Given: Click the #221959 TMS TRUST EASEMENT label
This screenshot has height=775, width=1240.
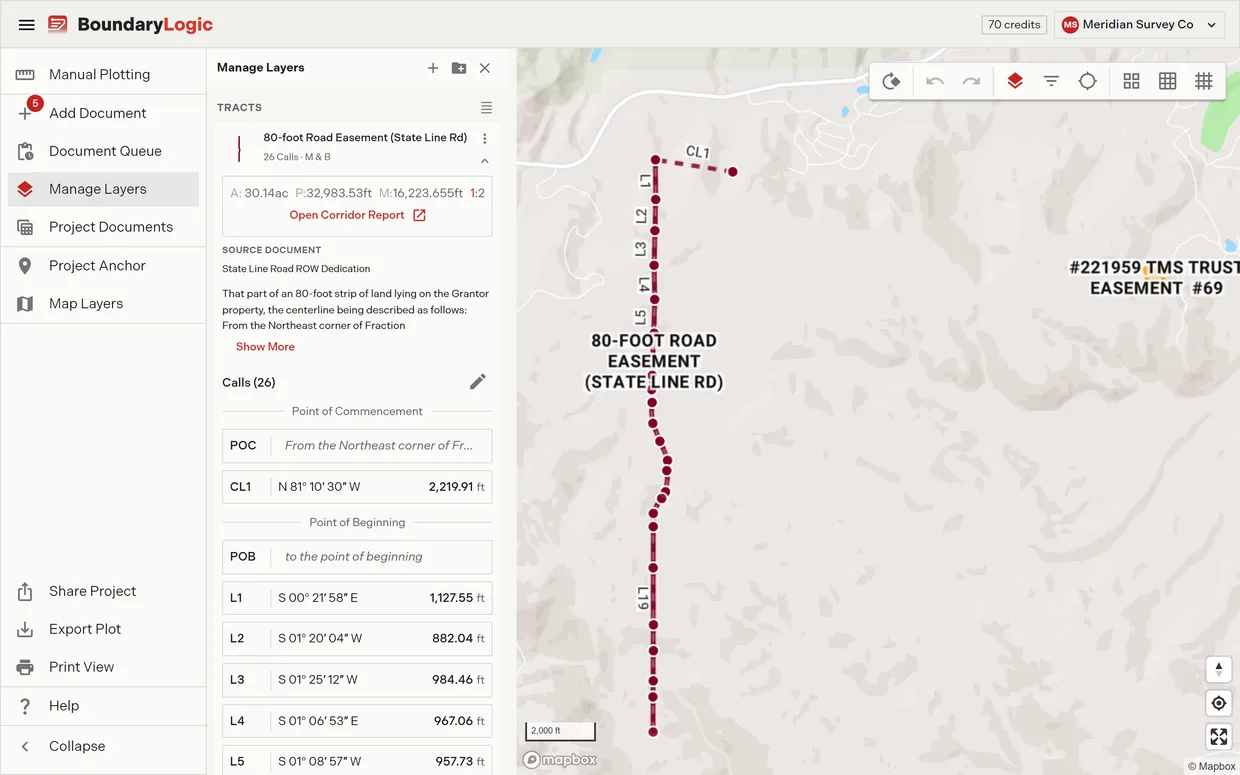Looking at the screenshot, I should pyautogui.click(x=1154, y=278).
